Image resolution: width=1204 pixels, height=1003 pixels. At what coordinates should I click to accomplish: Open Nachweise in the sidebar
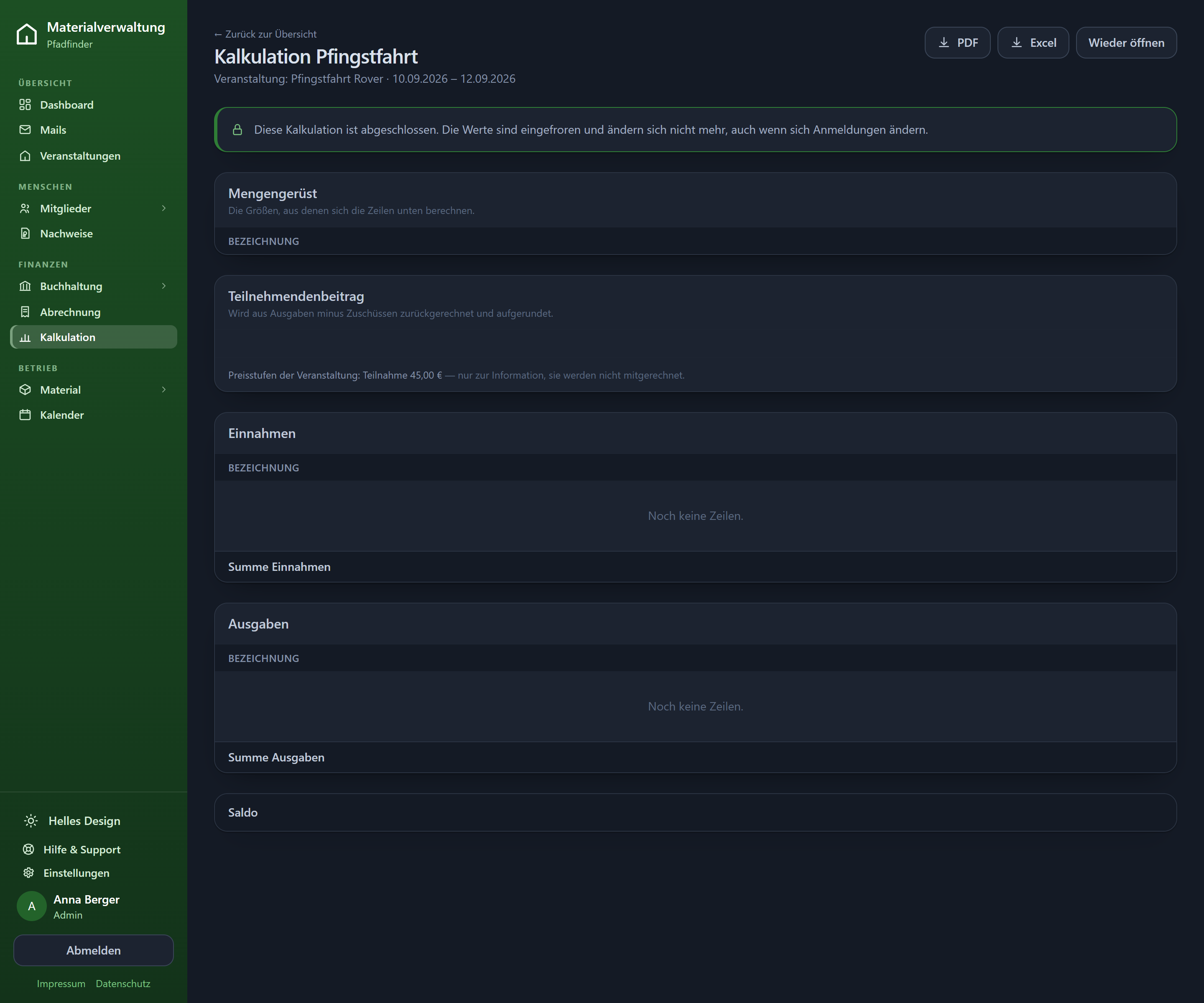click(94, 233)
